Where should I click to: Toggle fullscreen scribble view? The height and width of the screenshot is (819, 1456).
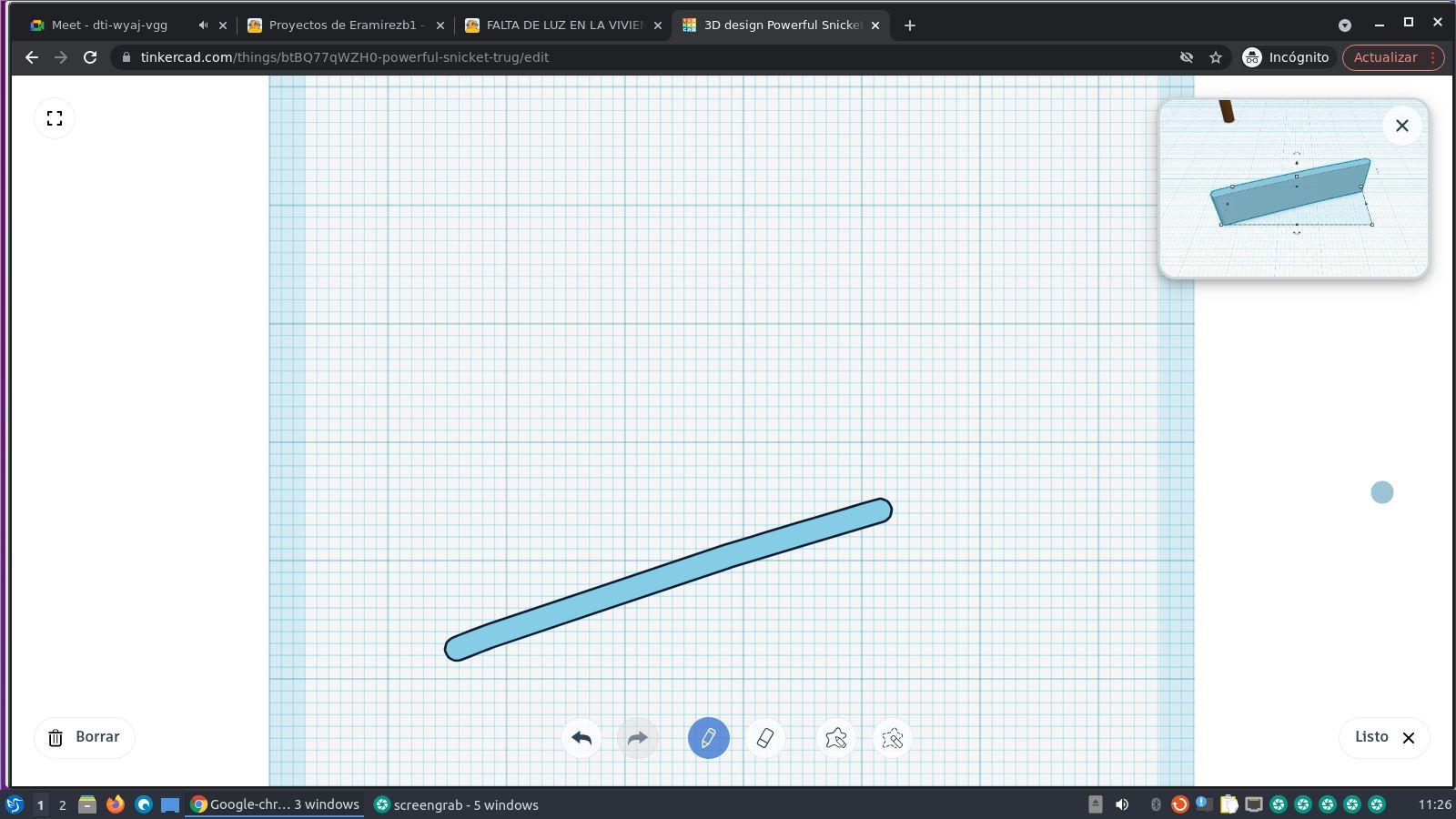[x=55, y=118]
